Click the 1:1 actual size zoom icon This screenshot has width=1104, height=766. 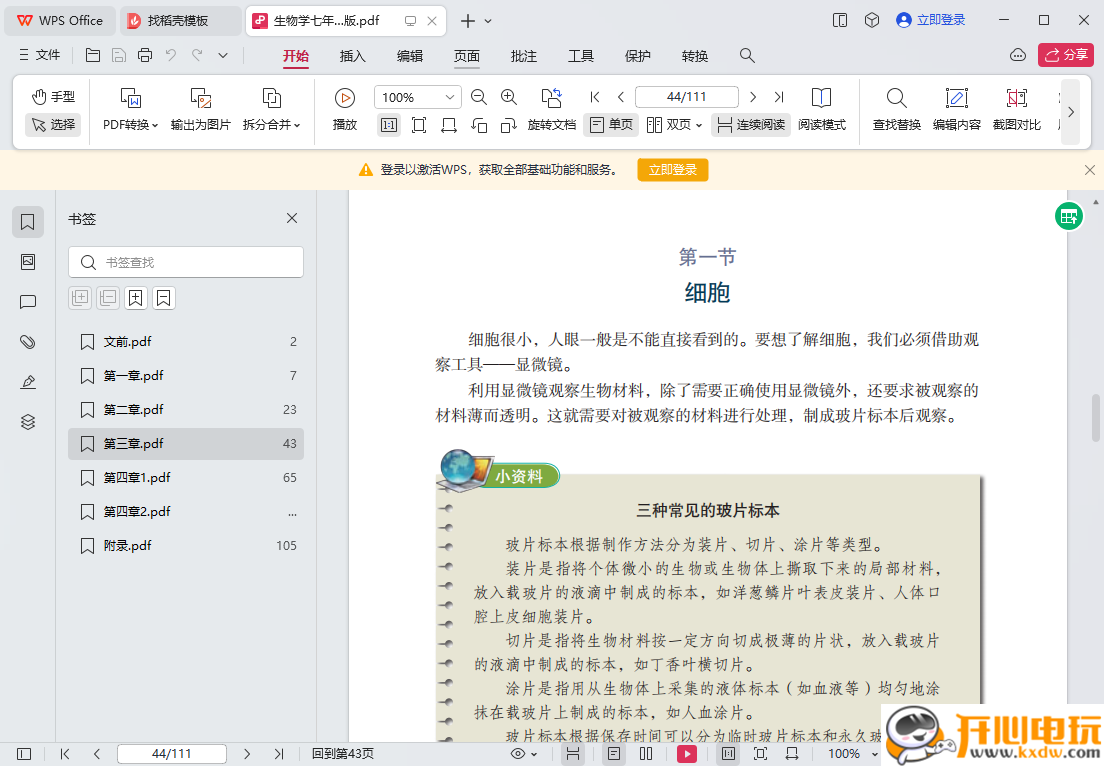click(x=387, y=125)
